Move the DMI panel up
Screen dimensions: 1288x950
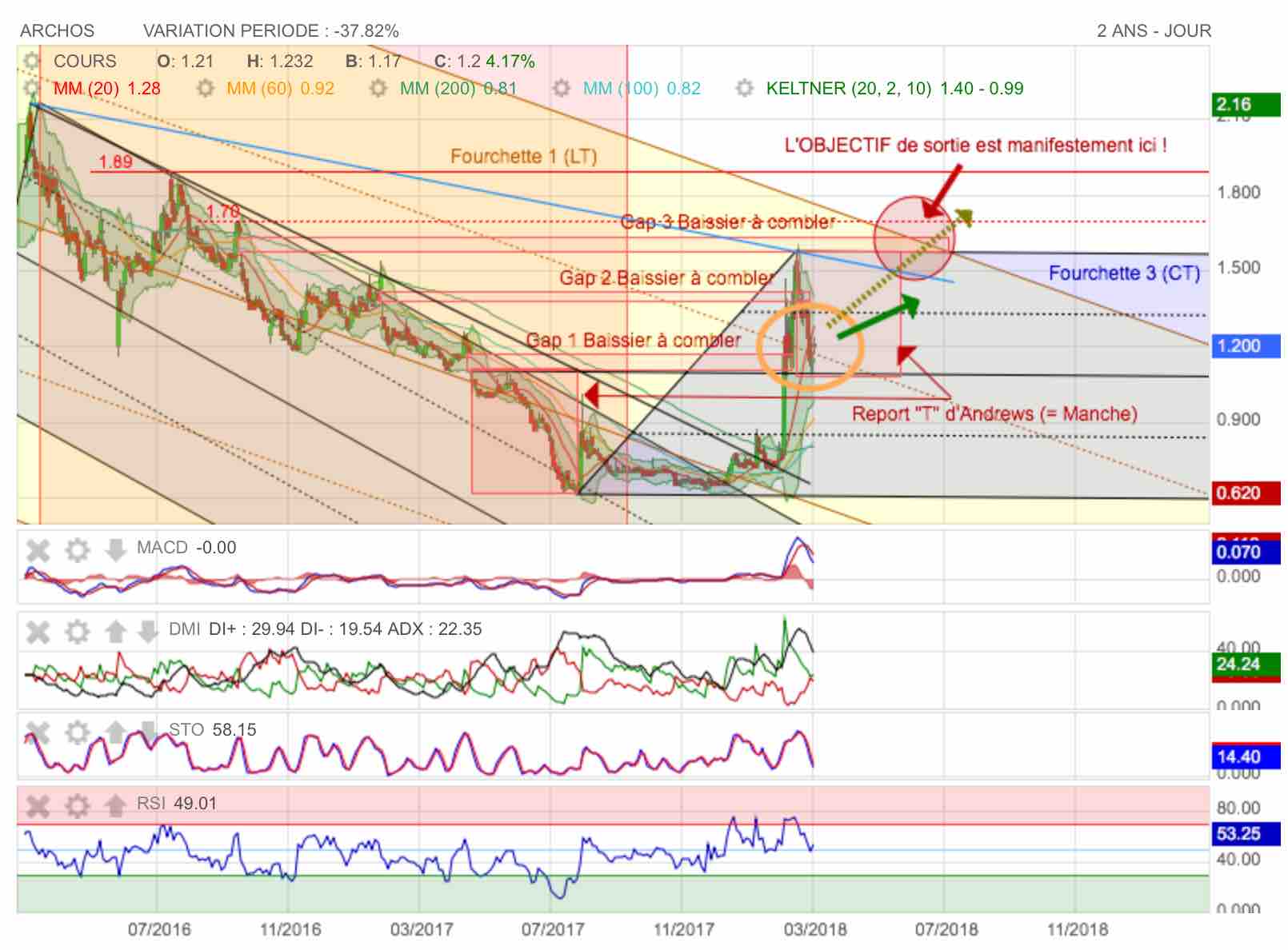coord(115,632)
